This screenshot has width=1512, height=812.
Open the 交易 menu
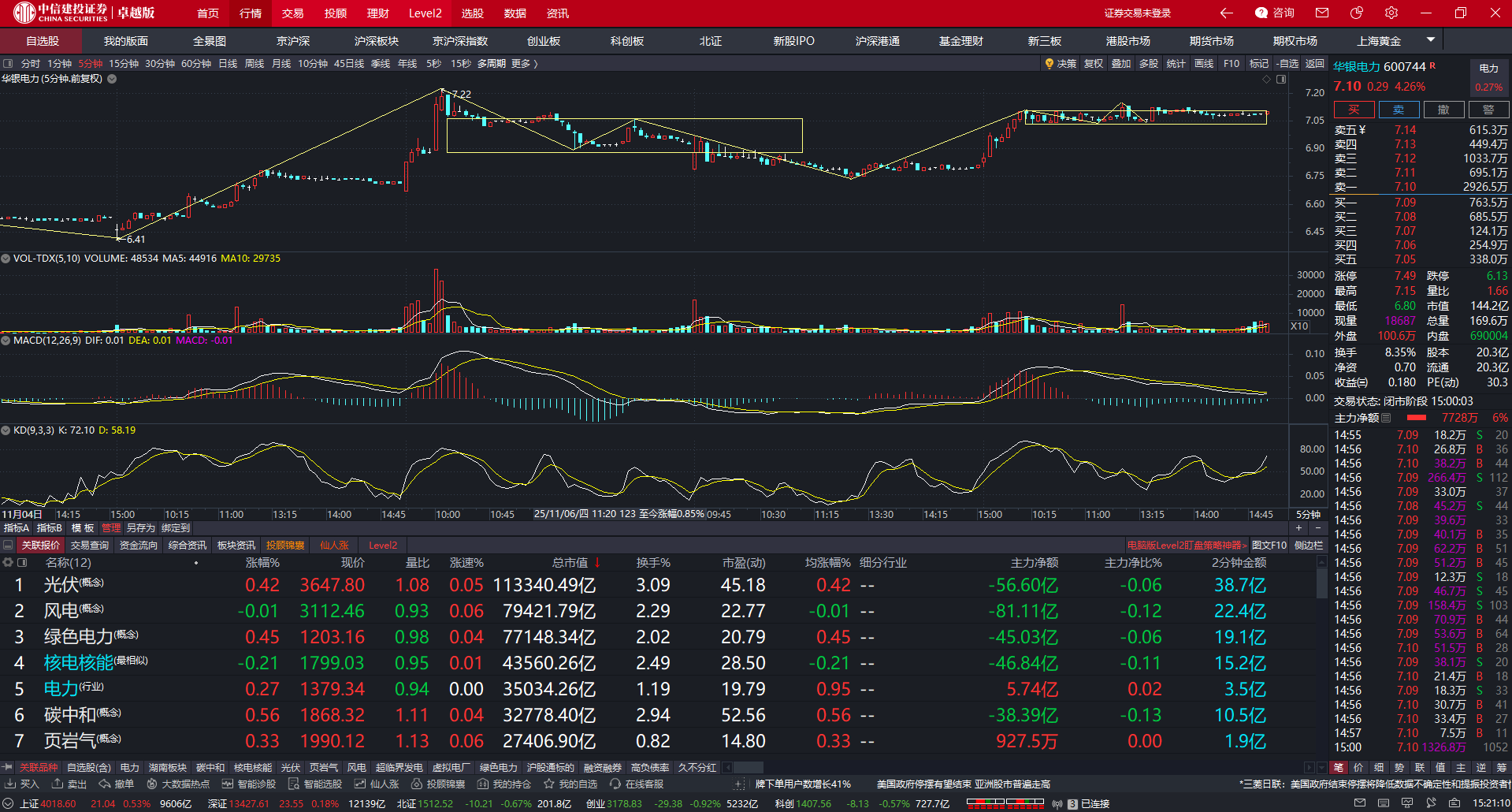pos(293,13)
